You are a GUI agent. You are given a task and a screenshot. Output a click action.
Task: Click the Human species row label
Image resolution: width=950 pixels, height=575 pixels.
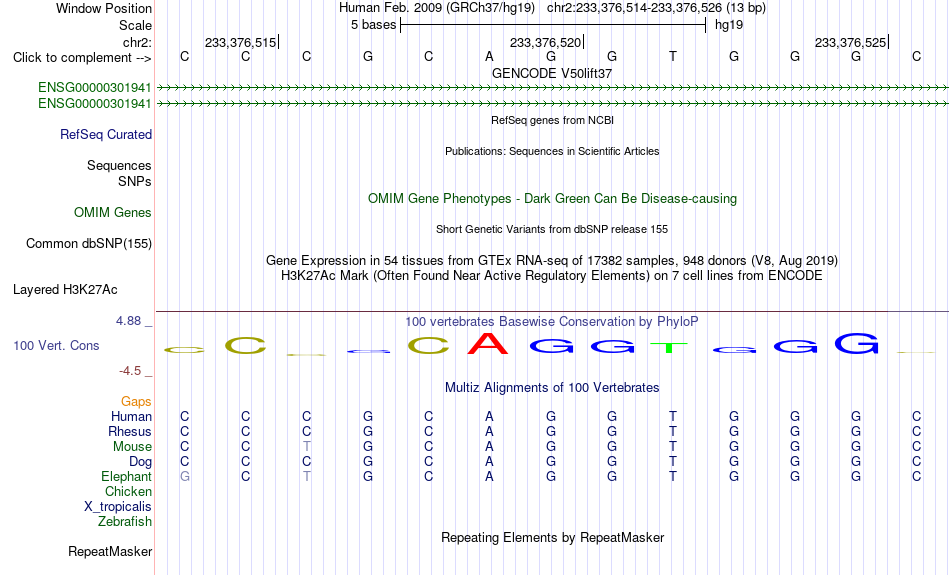coord(131,416)
